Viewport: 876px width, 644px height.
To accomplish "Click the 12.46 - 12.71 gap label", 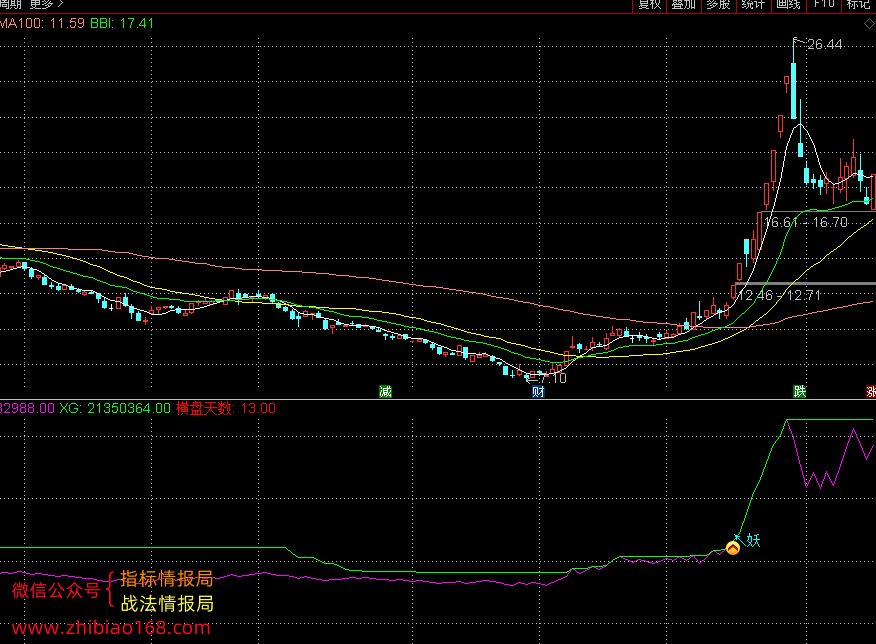I will pos(779,295).
